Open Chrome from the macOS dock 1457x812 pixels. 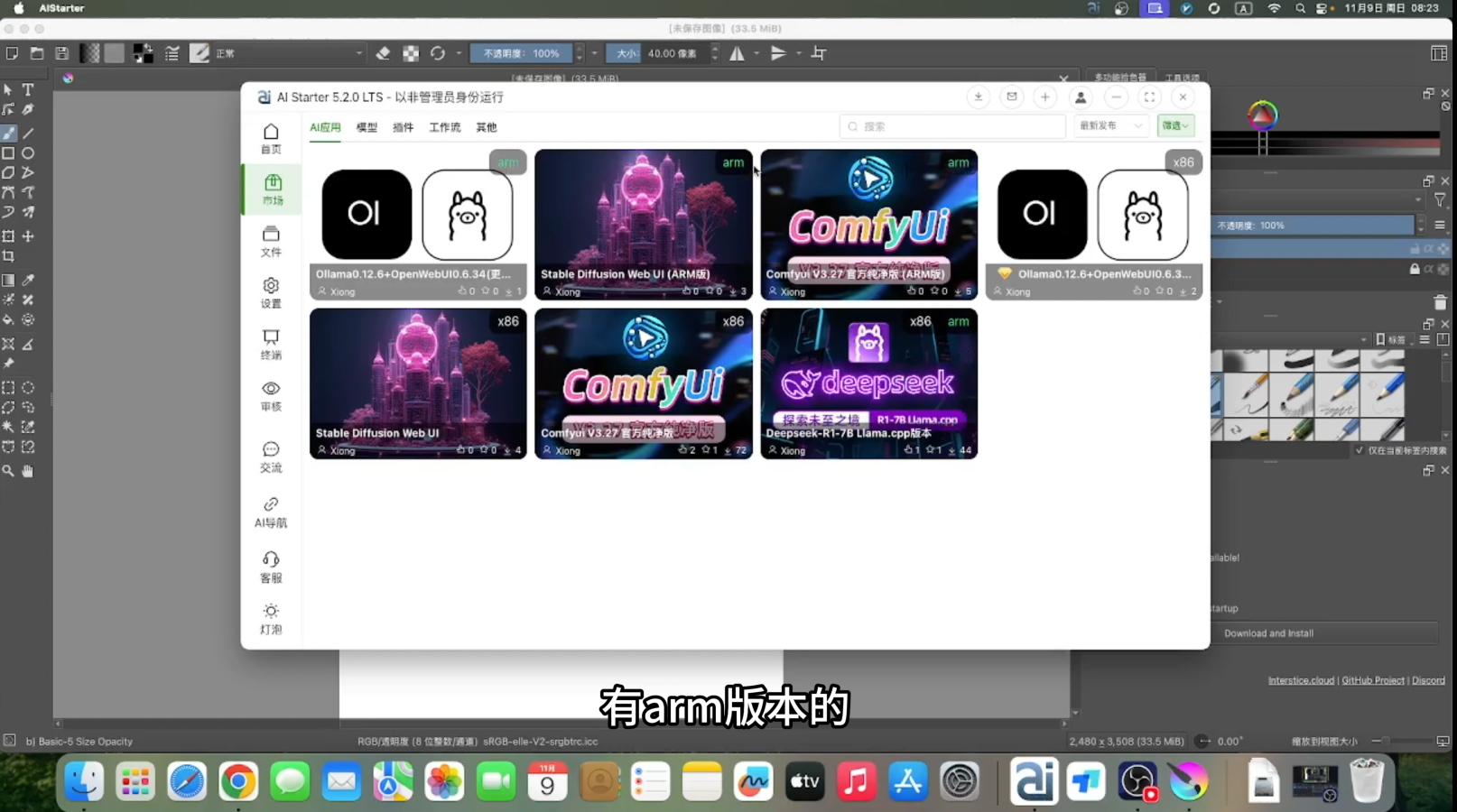pos(238,781)
